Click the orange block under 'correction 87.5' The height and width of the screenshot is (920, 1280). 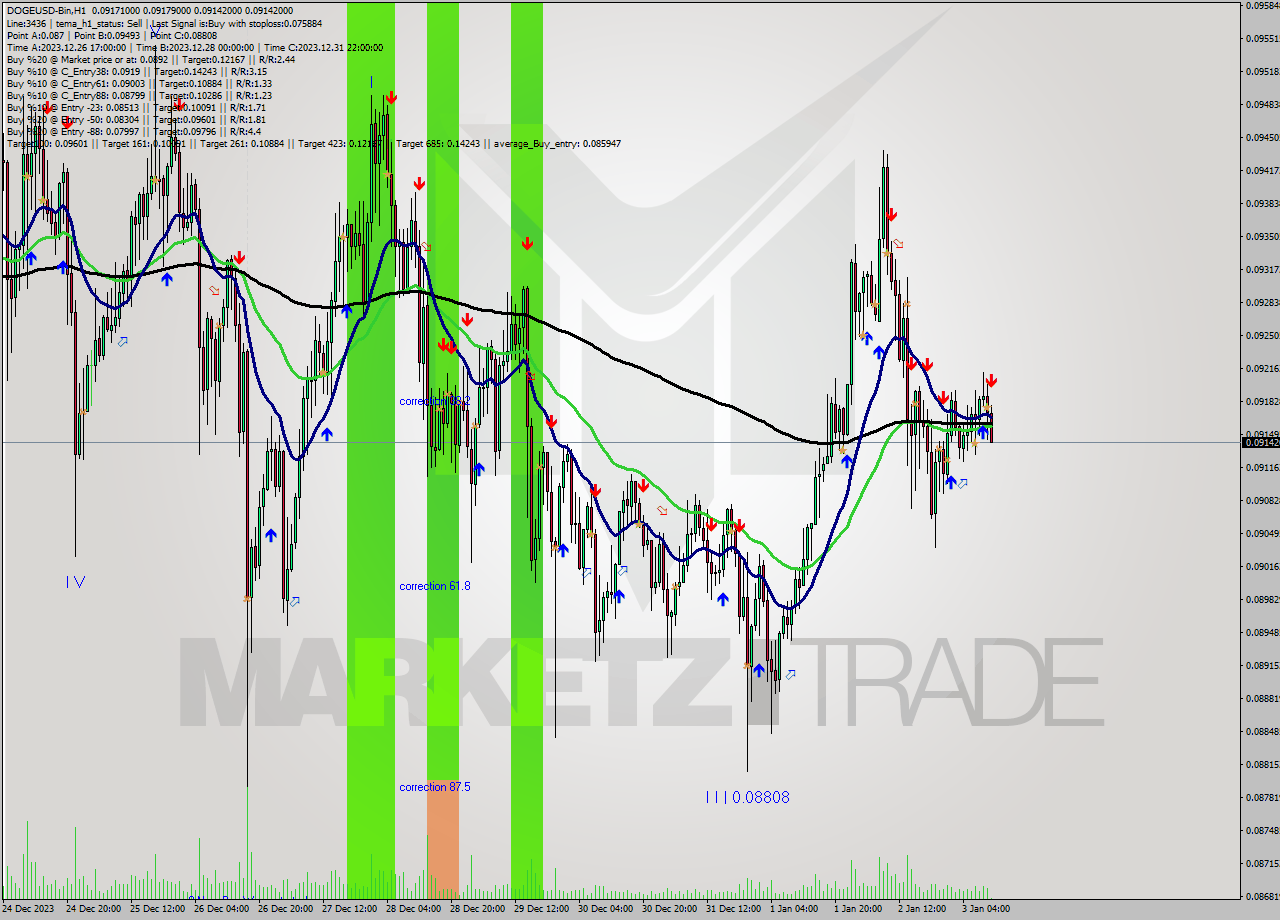pos(443,839)
